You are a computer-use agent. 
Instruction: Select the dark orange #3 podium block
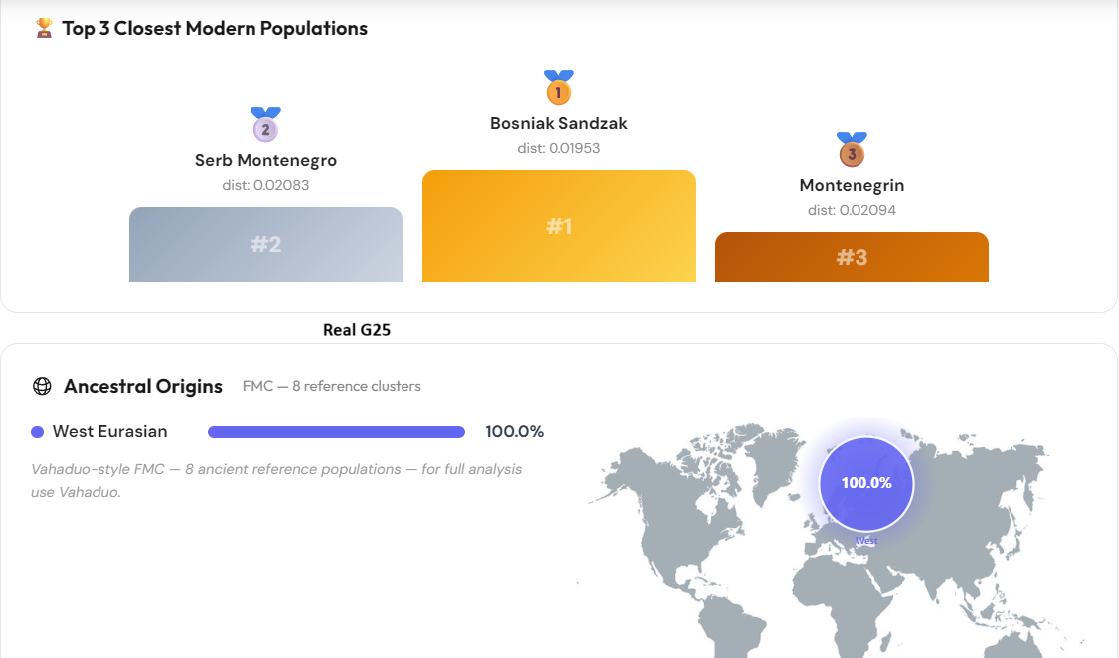(851, 257)
